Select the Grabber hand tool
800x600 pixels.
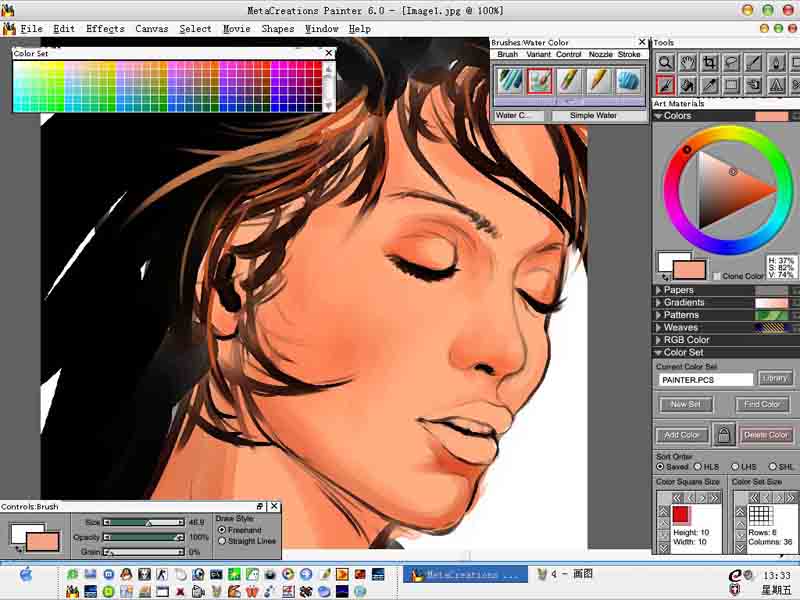point(687,63)
